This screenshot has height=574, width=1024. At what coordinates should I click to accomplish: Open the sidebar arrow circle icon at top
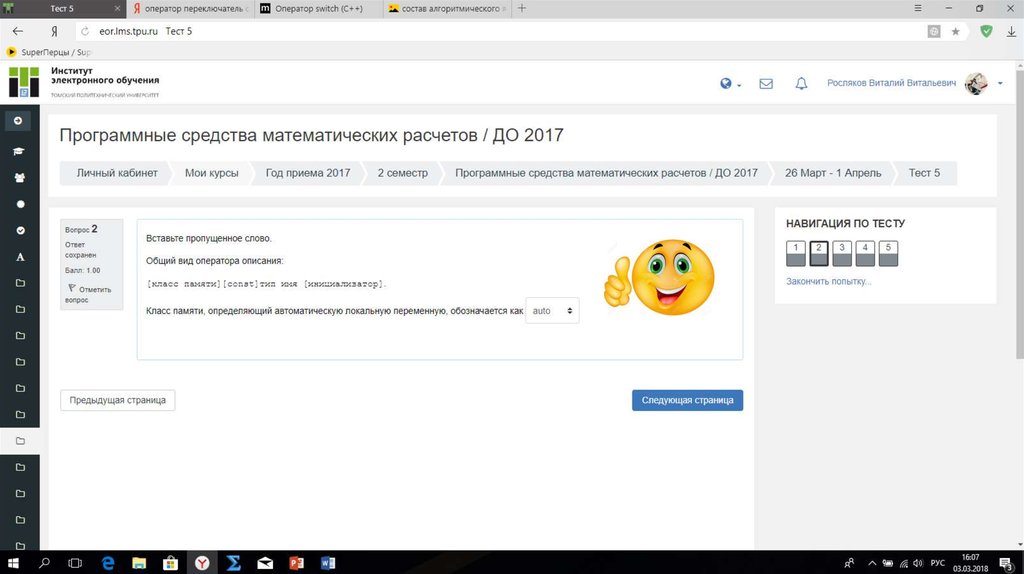(x=18, y=121)
